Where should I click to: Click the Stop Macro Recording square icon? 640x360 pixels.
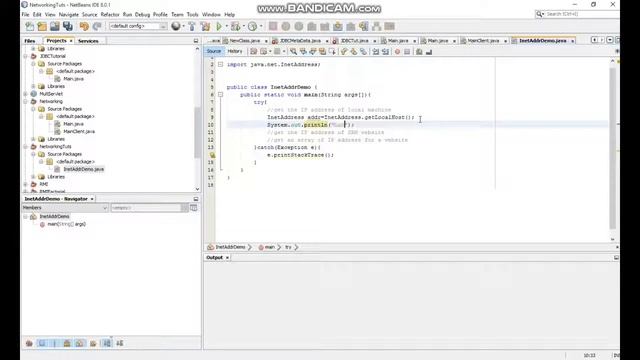coord(407,52)
